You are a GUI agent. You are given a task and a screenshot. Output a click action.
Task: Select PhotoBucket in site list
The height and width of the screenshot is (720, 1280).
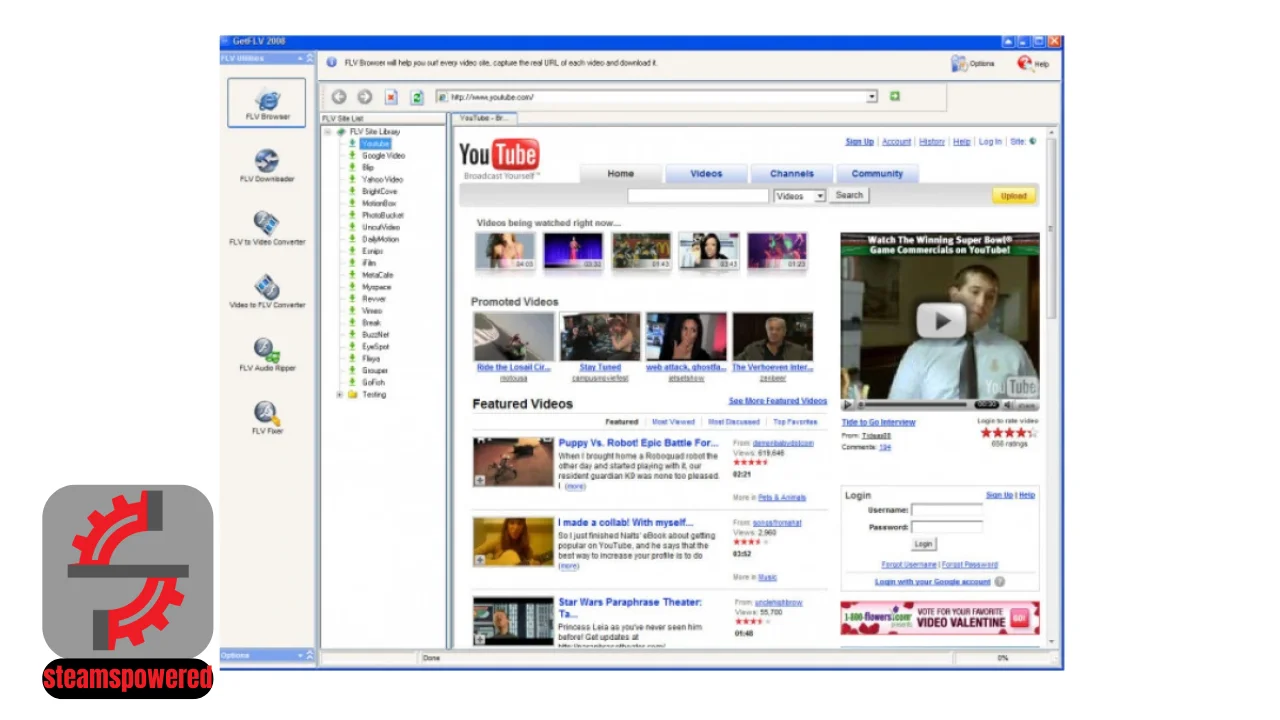(x=382, y=215)
